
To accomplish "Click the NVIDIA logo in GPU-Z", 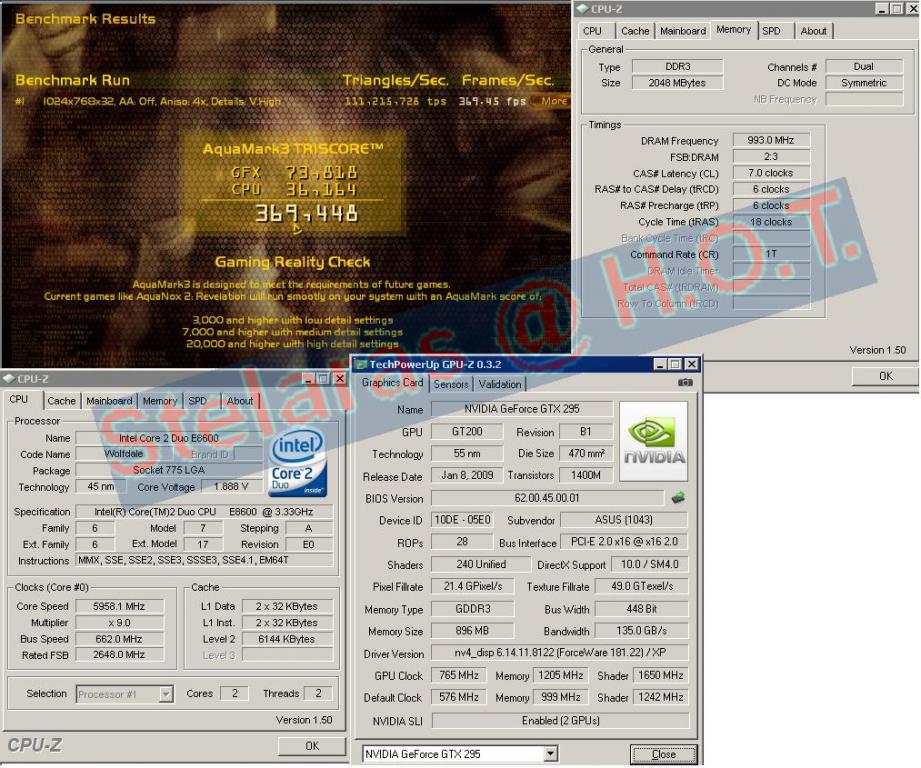I will [653, 441].
